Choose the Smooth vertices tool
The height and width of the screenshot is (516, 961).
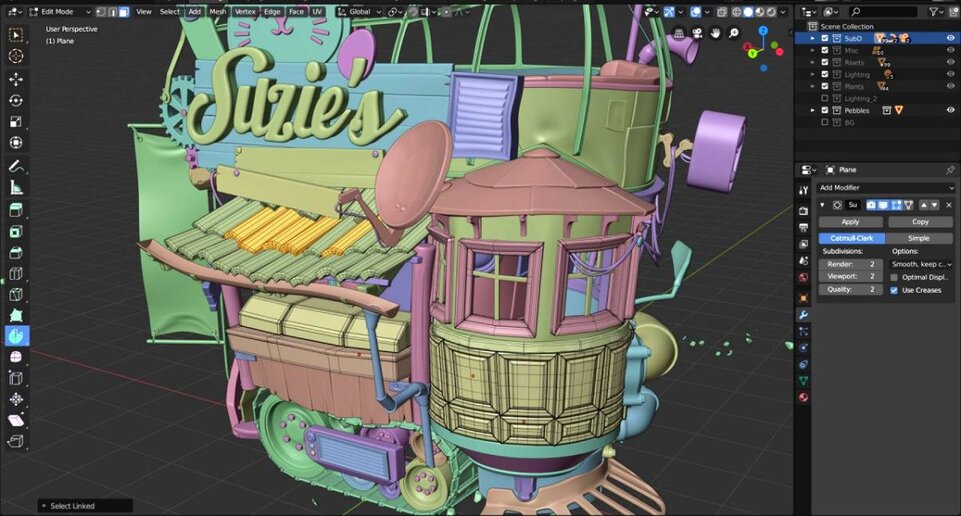click(x=16, y=357)
